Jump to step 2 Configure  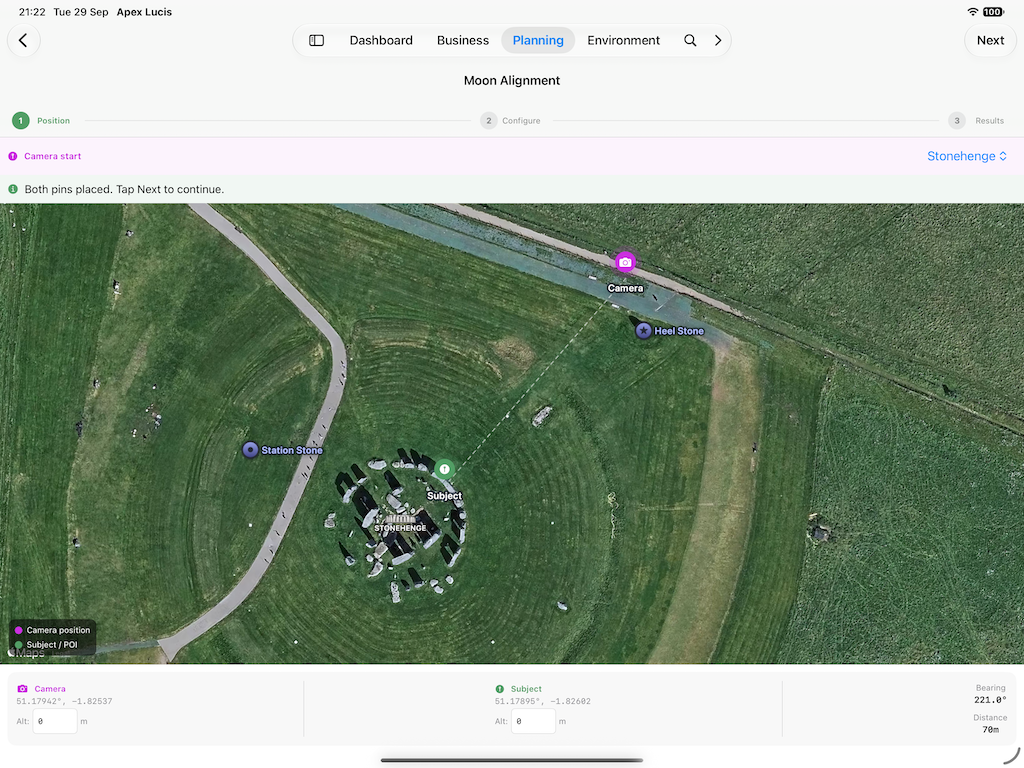511,121
